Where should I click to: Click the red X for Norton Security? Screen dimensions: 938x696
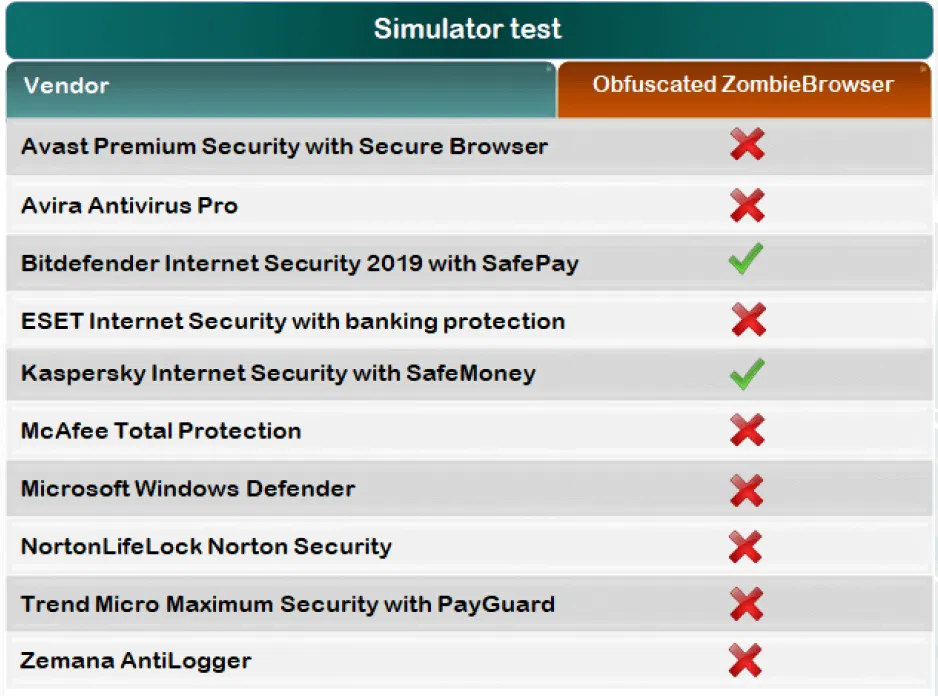747,547
